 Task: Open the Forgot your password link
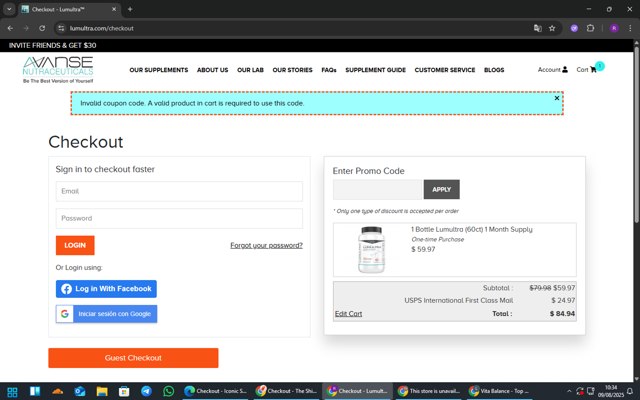pyautogui.click(x=267, y=245)
